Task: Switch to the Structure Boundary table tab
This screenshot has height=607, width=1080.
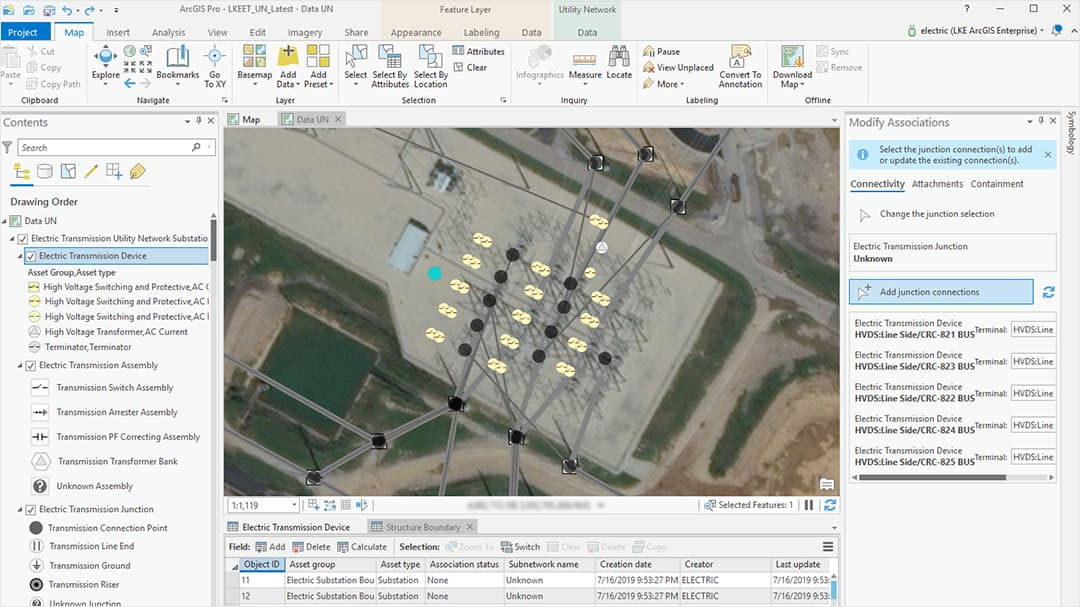Action: click(x=418, y=525)
